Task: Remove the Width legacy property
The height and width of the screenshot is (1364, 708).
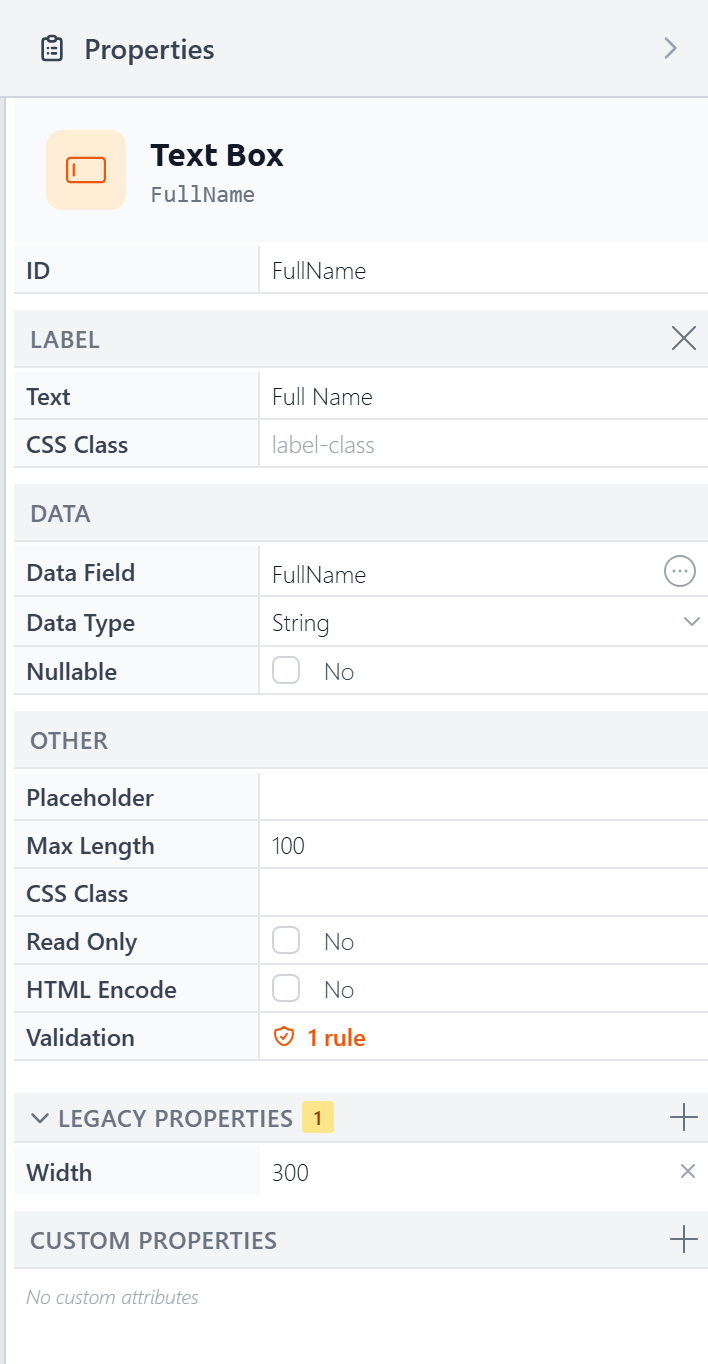Action: (688, 1171)
